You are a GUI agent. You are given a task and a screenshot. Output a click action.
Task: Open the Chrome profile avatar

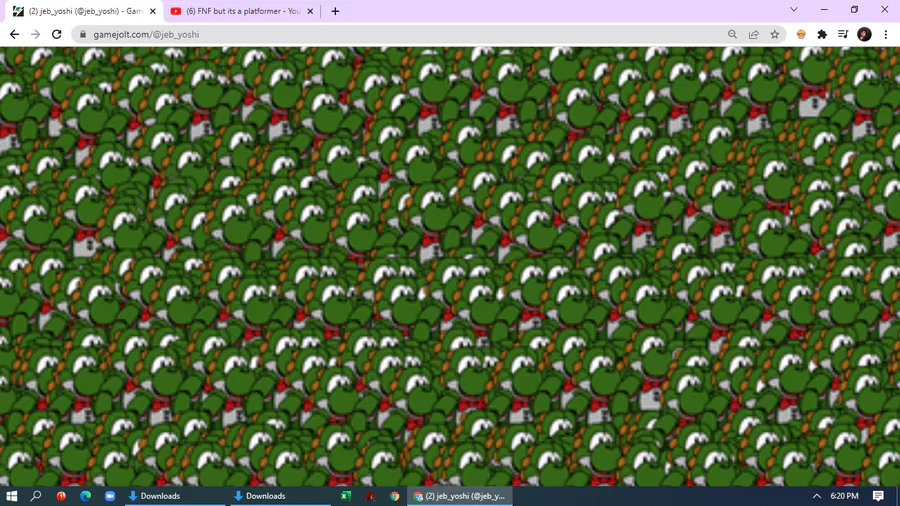point(864,34)
